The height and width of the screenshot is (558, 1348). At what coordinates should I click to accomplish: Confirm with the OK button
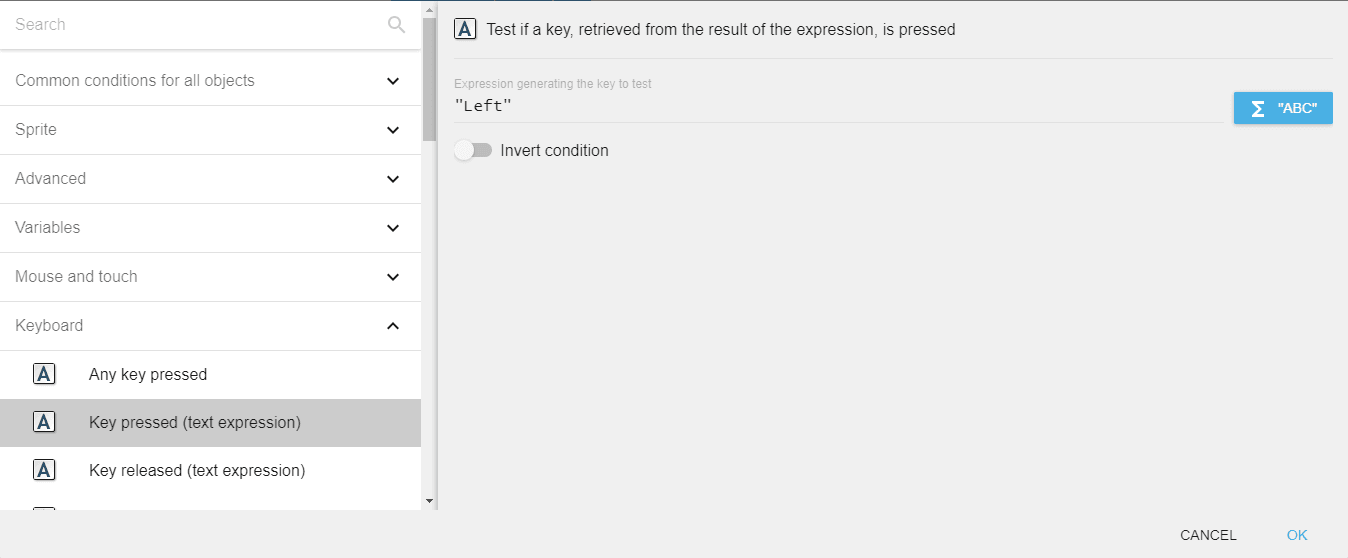(x=1297, y=535)
